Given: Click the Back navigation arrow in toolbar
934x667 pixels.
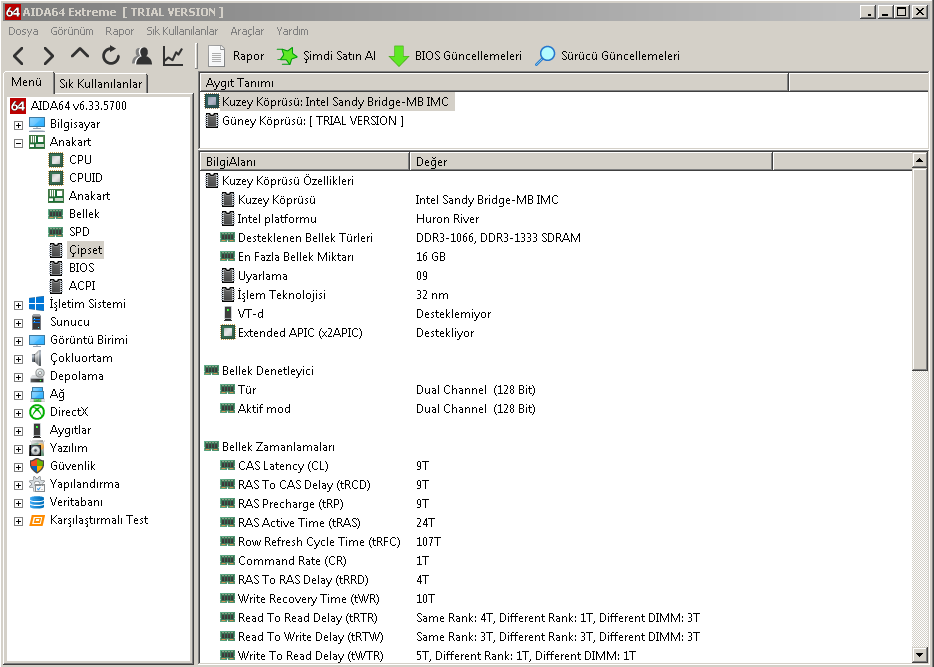Looking at the screenshot, I should pos(19,56).
